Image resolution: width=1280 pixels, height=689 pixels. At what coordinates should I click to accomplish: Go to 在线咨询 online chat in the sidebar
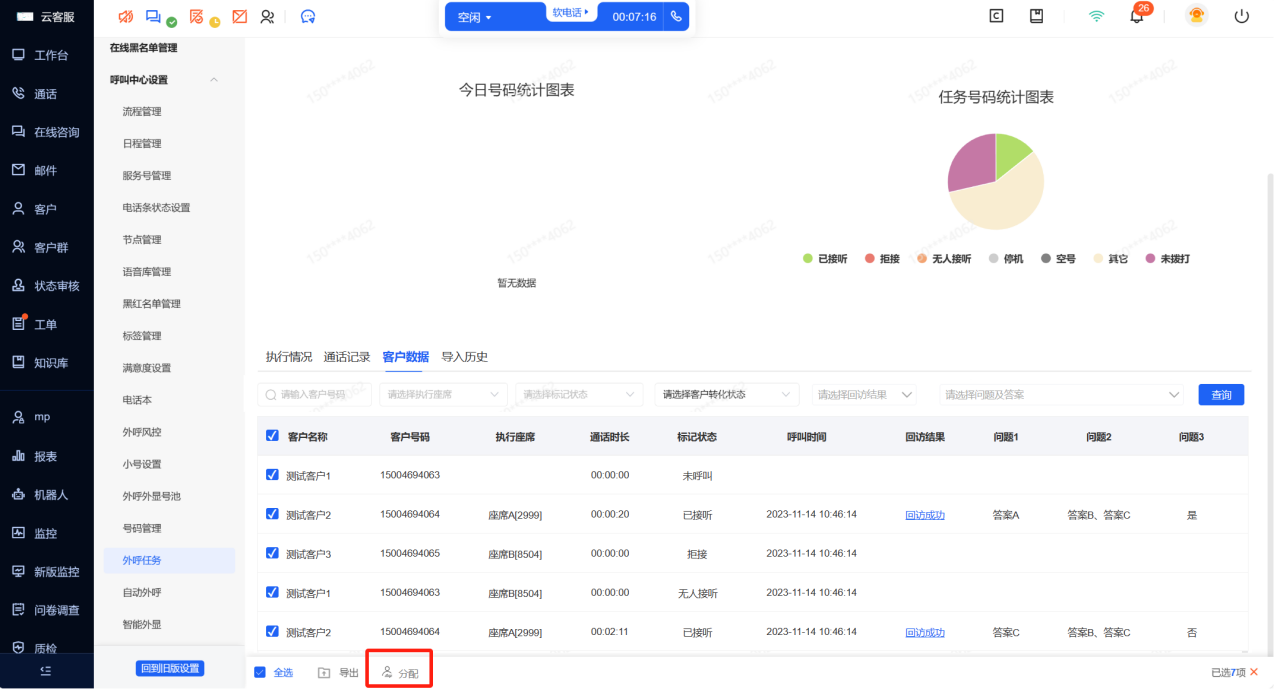point(46,132)
